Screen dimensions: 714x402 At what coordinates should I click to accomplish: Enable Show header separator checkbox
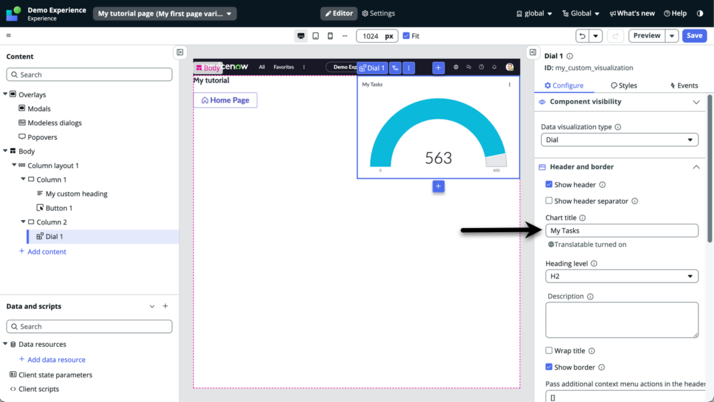[x=549, y=201]
